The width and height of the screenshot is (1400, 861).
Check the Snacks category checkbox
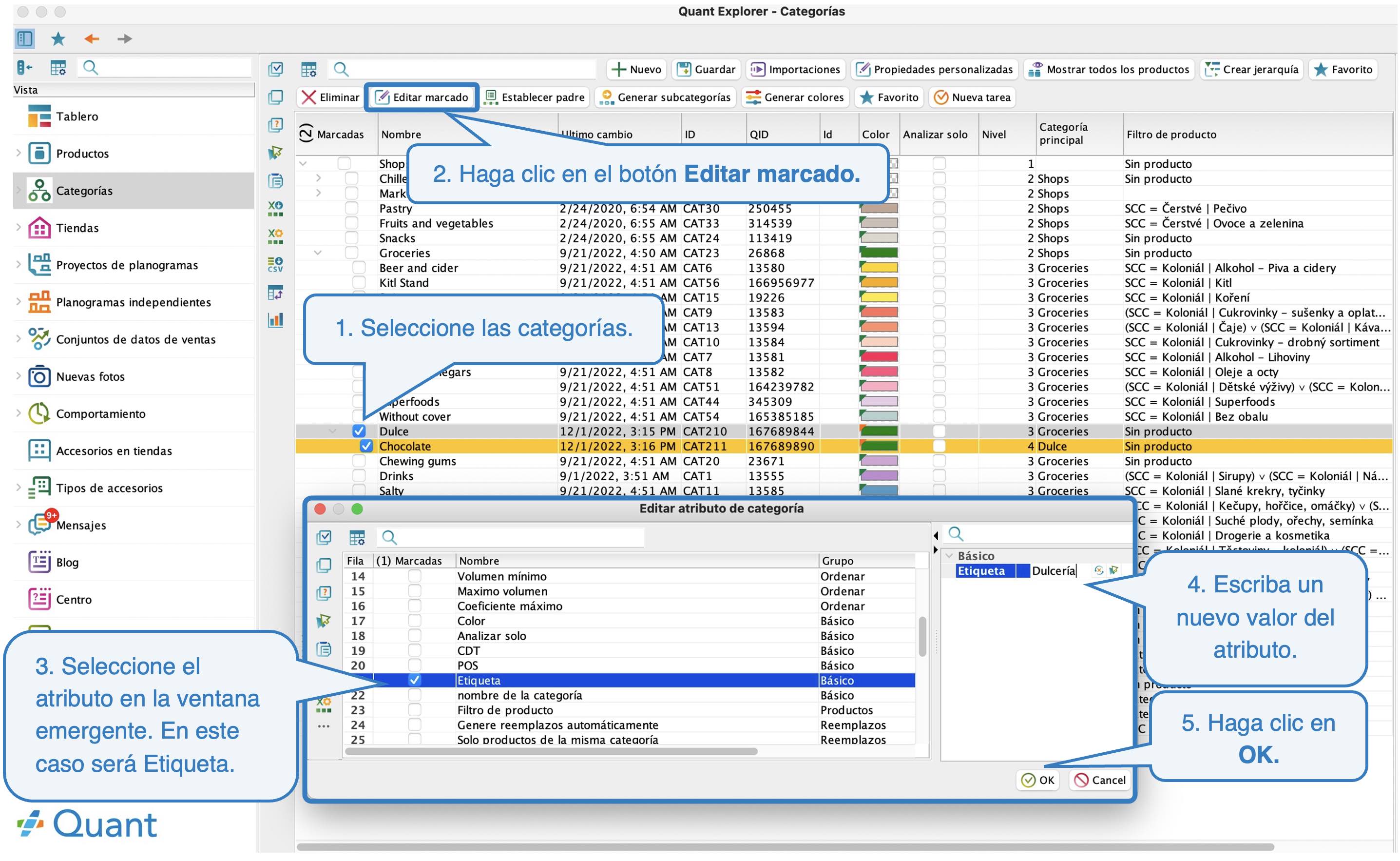coord(352,238)
